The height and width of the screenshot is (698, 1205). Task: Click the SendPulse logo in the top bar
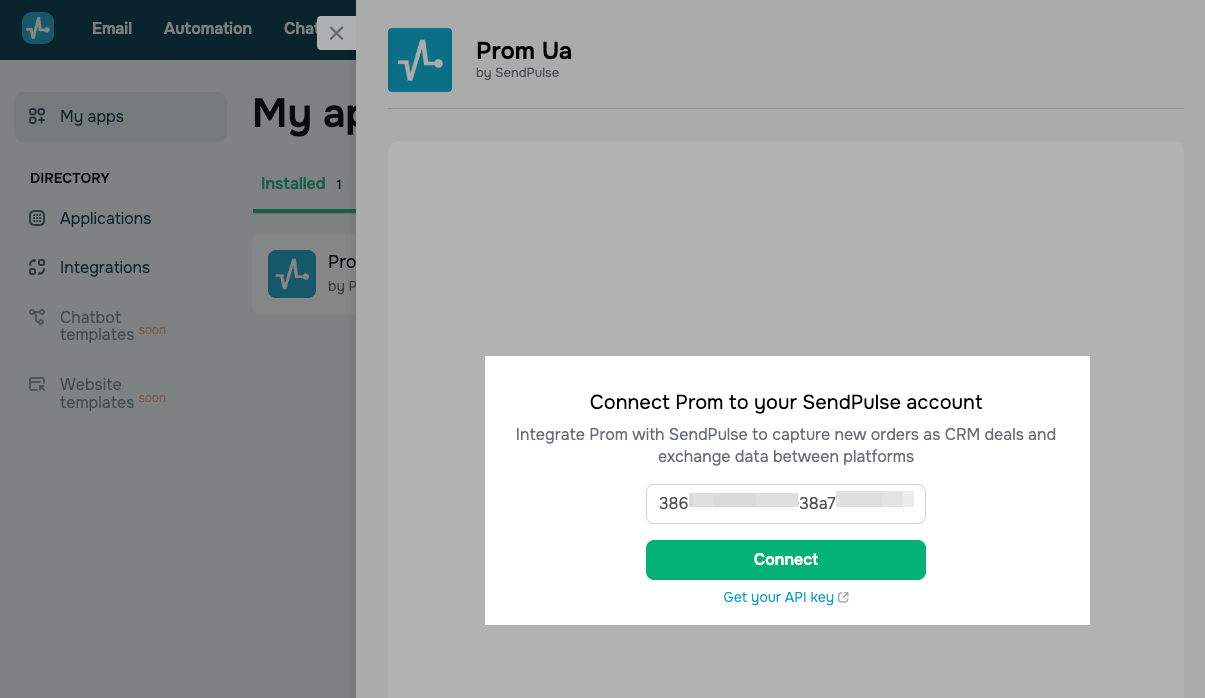click(38, 28)
